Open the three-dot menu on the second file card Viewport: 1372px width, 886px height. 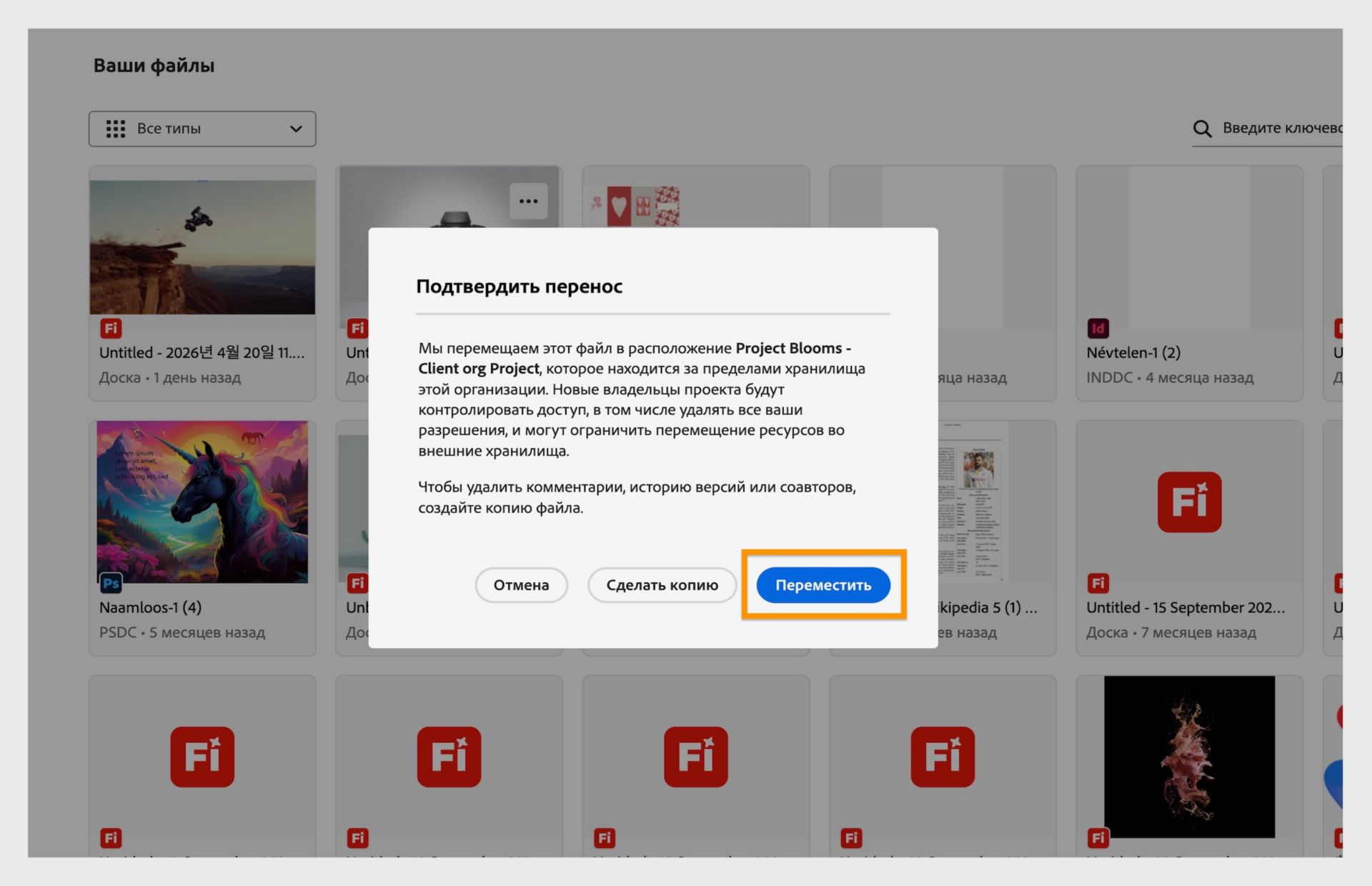click(x=529, y=201)
